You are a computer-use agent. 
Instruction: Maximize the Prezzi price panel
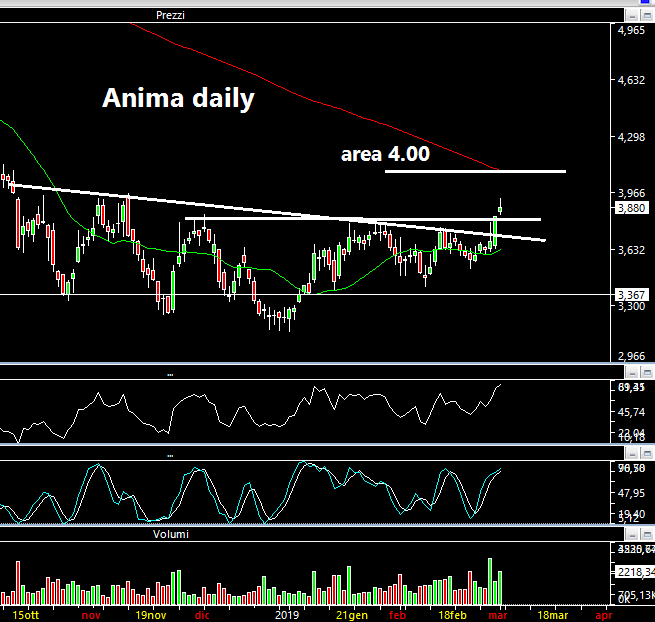pyautogui.click(x=647, y=16)
